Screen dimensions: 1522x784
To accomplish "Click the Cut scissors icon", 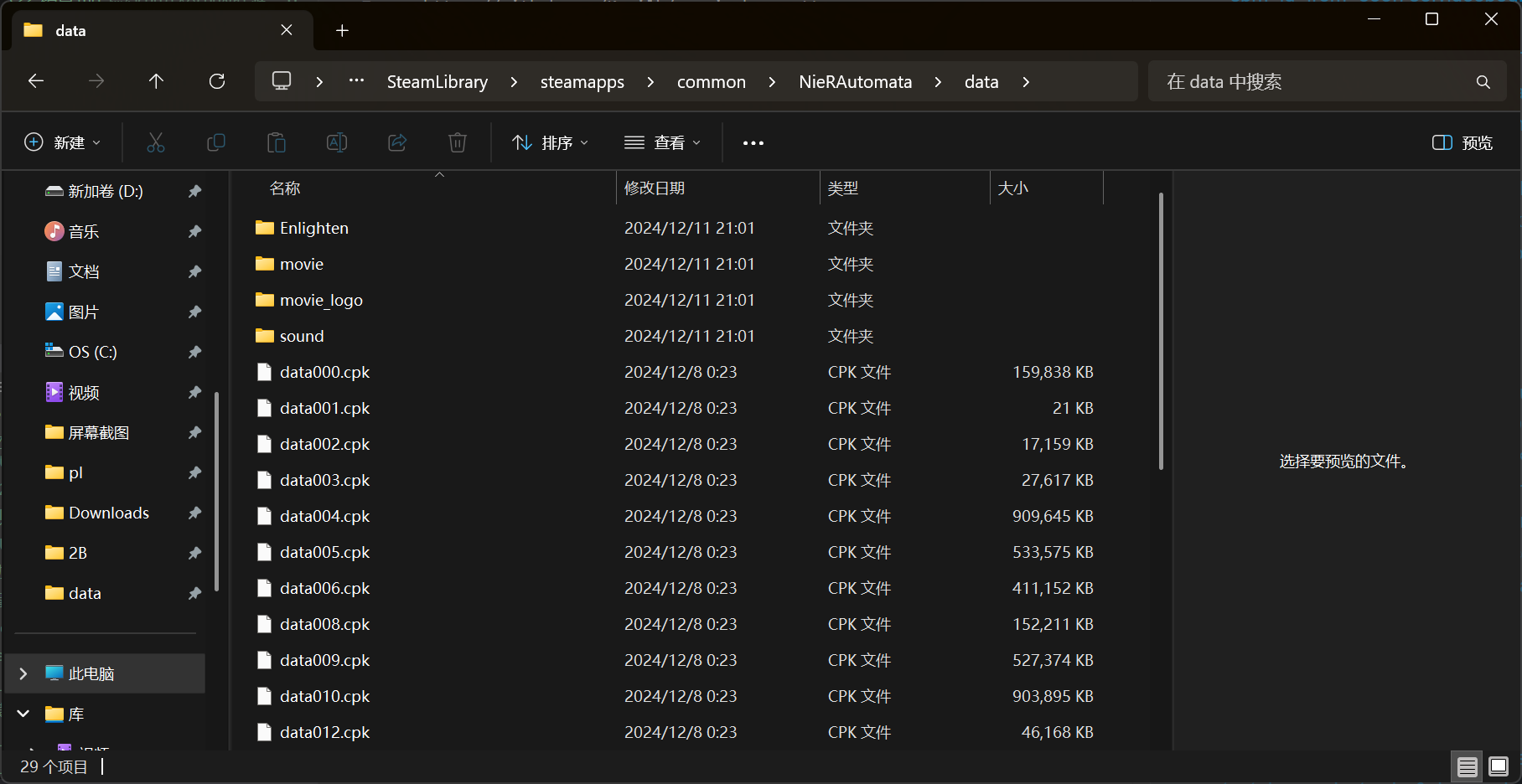I will click(156, 142).
